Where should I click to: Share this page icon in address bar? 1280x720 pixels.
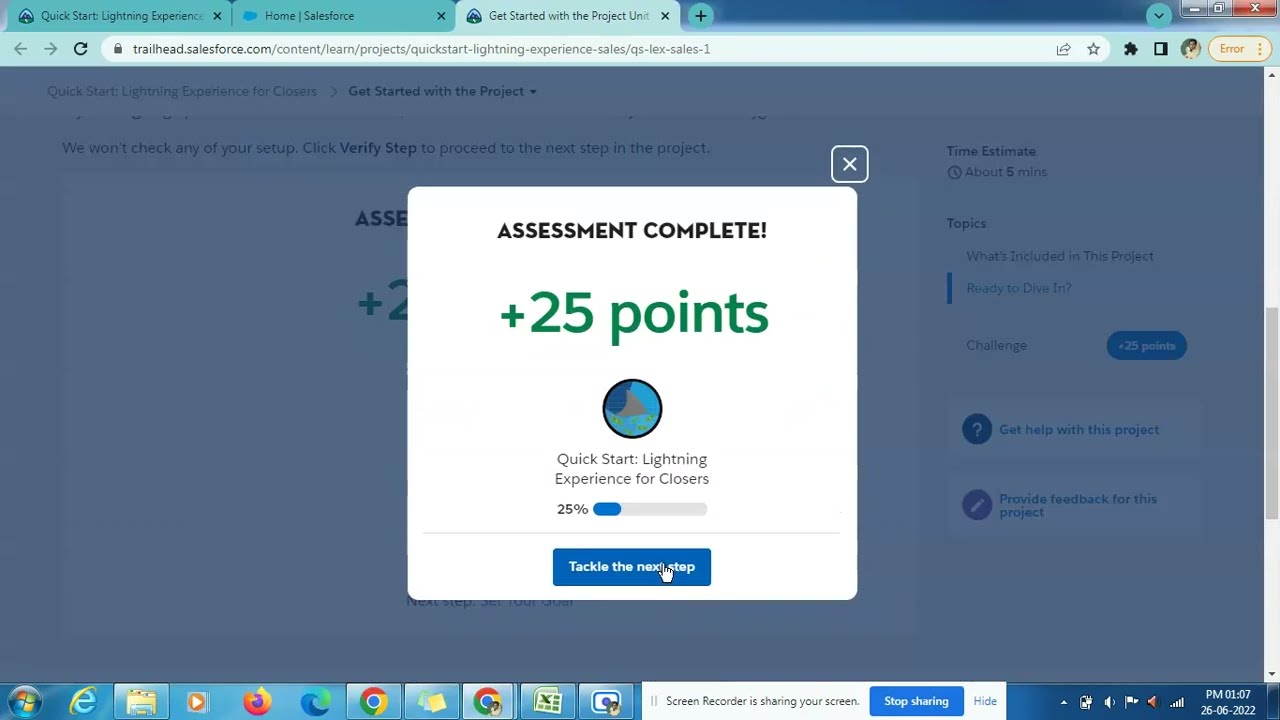coord(1063,49)
